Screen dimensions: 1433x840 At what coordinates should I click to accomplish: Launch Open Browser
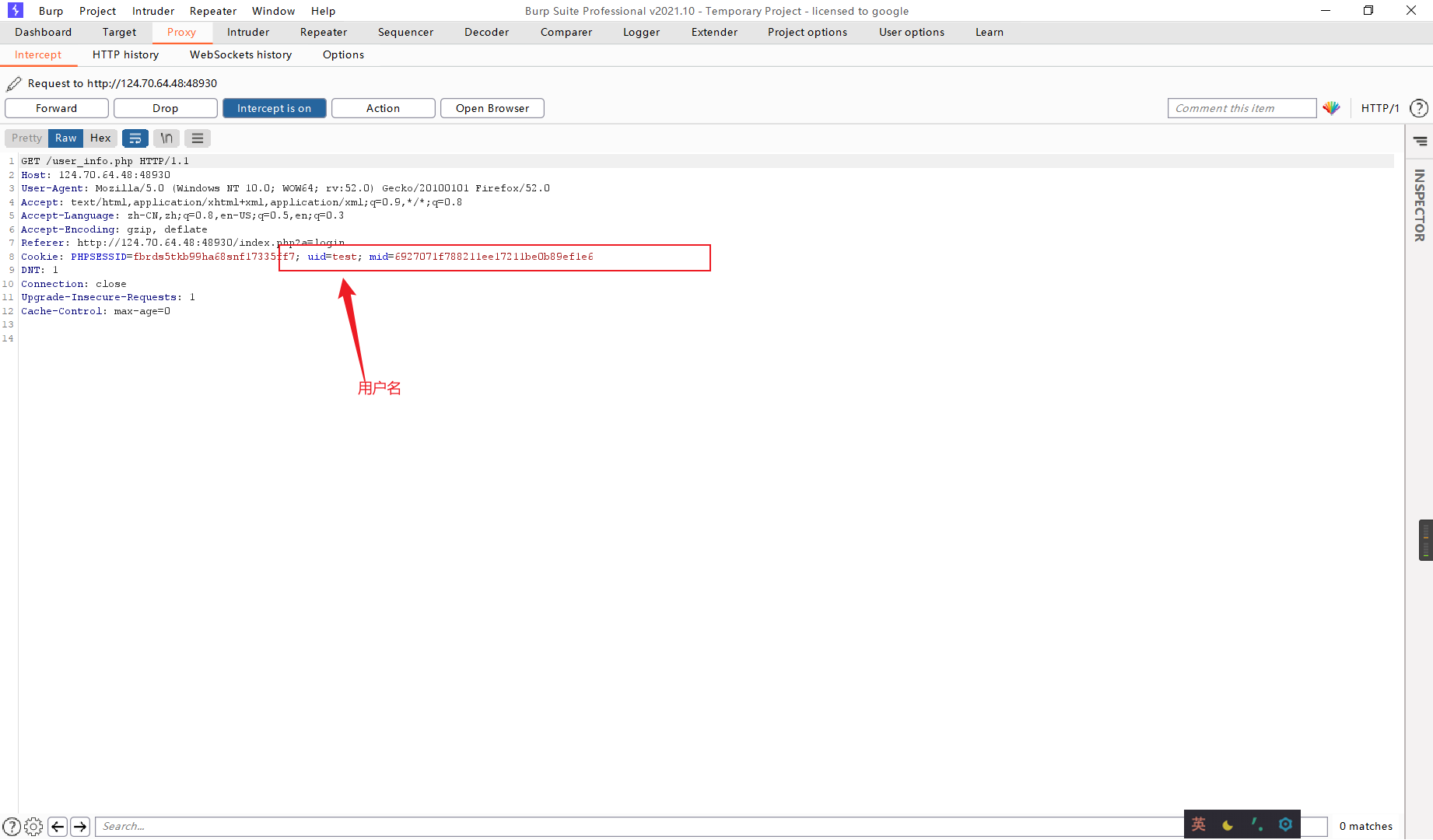pyautogui.click(x=492, y=108)
